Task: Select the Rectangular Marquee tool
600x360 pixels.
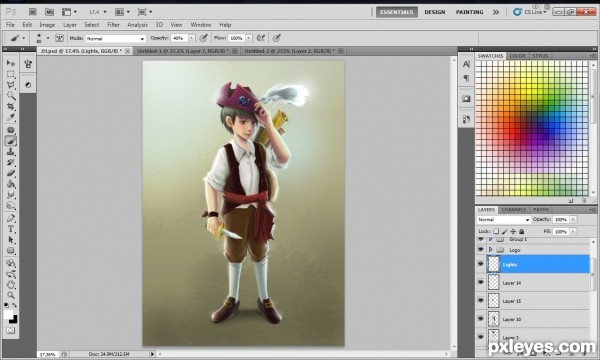Action: coord(11,74)
